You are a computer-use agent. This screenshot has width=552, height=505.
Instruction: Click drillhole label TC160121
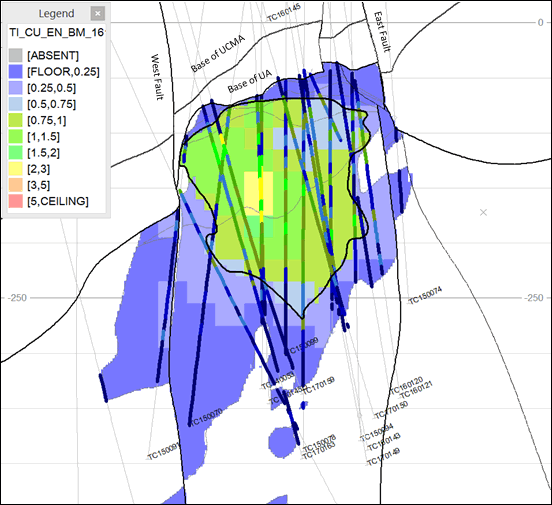pos(416,390)
